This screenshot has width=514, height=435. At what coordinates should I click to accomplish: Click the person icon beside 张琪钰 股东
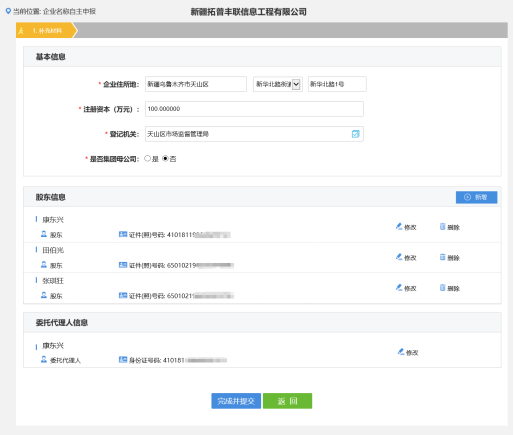pyautogui.click(x=44, y=295)
